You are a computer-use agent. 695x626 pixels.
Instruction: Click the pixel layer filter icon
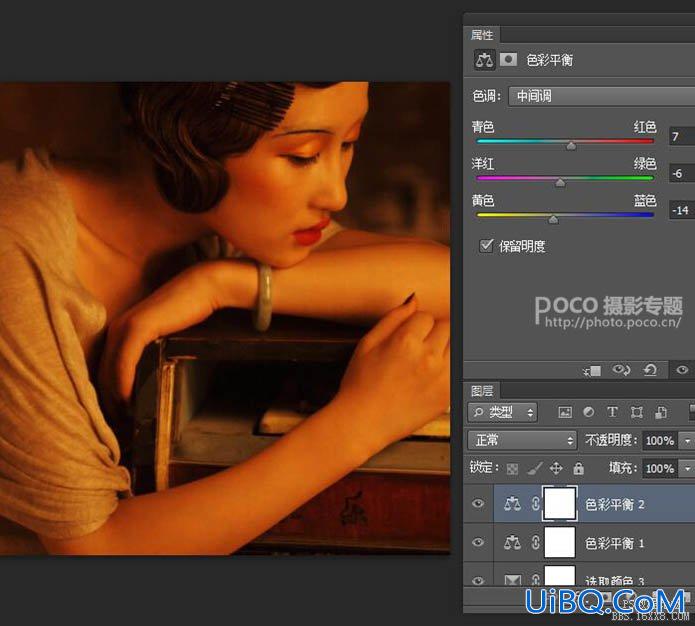tap(565, 412)
